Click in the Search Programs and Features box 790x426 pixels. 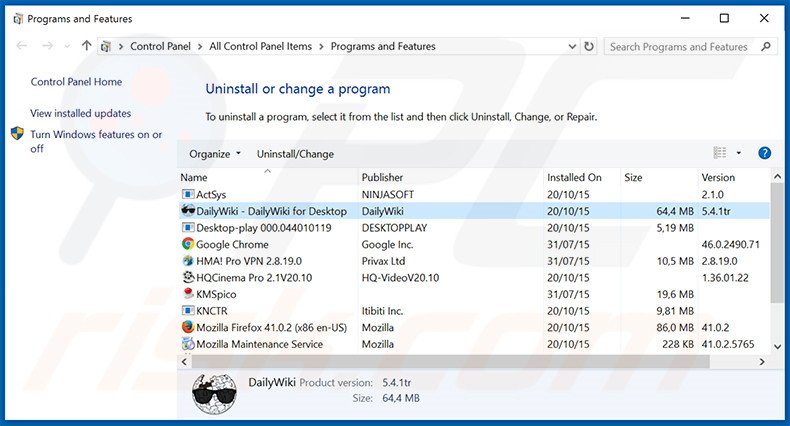click(680, 46)
